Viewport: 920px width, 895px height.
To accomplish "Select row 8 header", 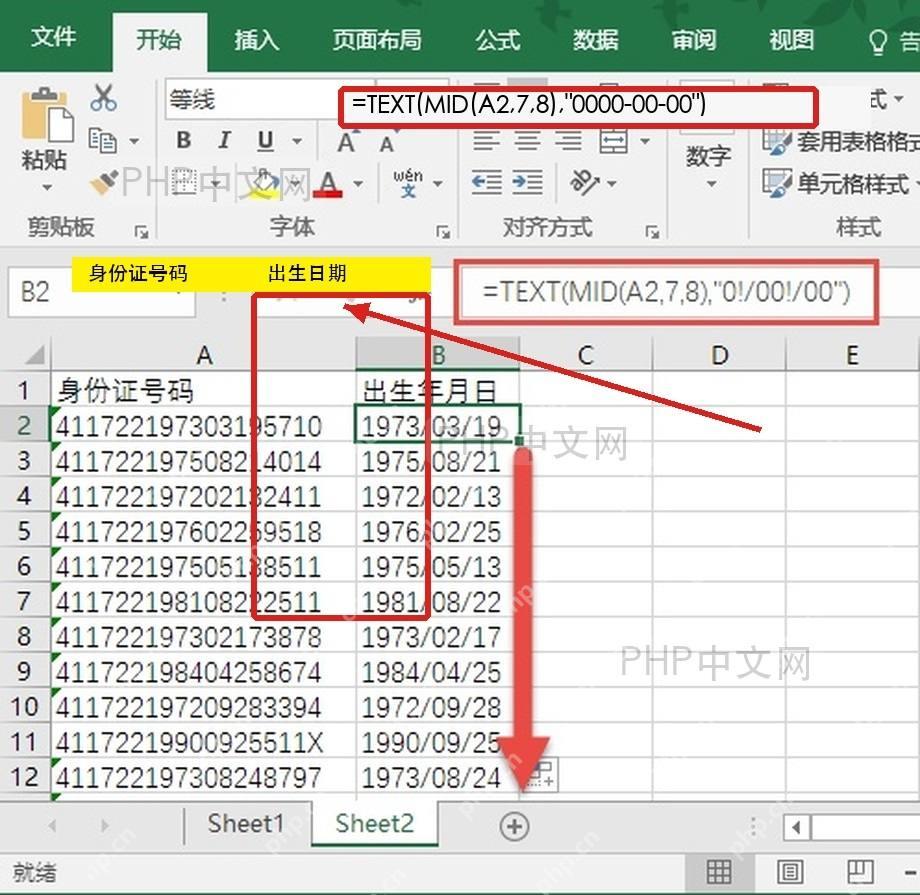I will (x=24, y=636).
